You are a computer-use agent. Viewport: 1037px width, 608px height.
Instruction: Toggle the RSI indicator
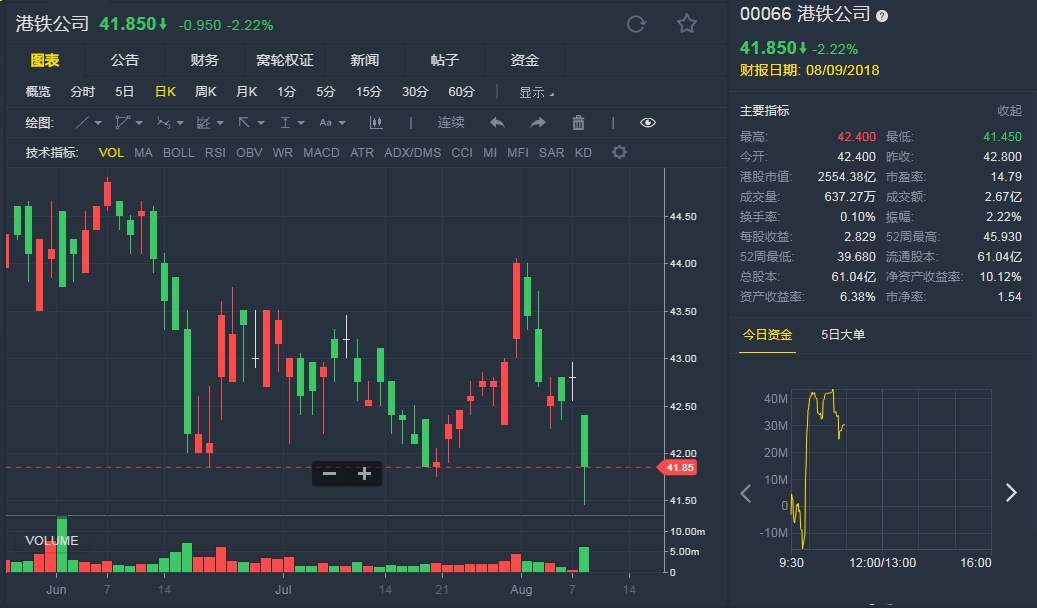[215, 153]
